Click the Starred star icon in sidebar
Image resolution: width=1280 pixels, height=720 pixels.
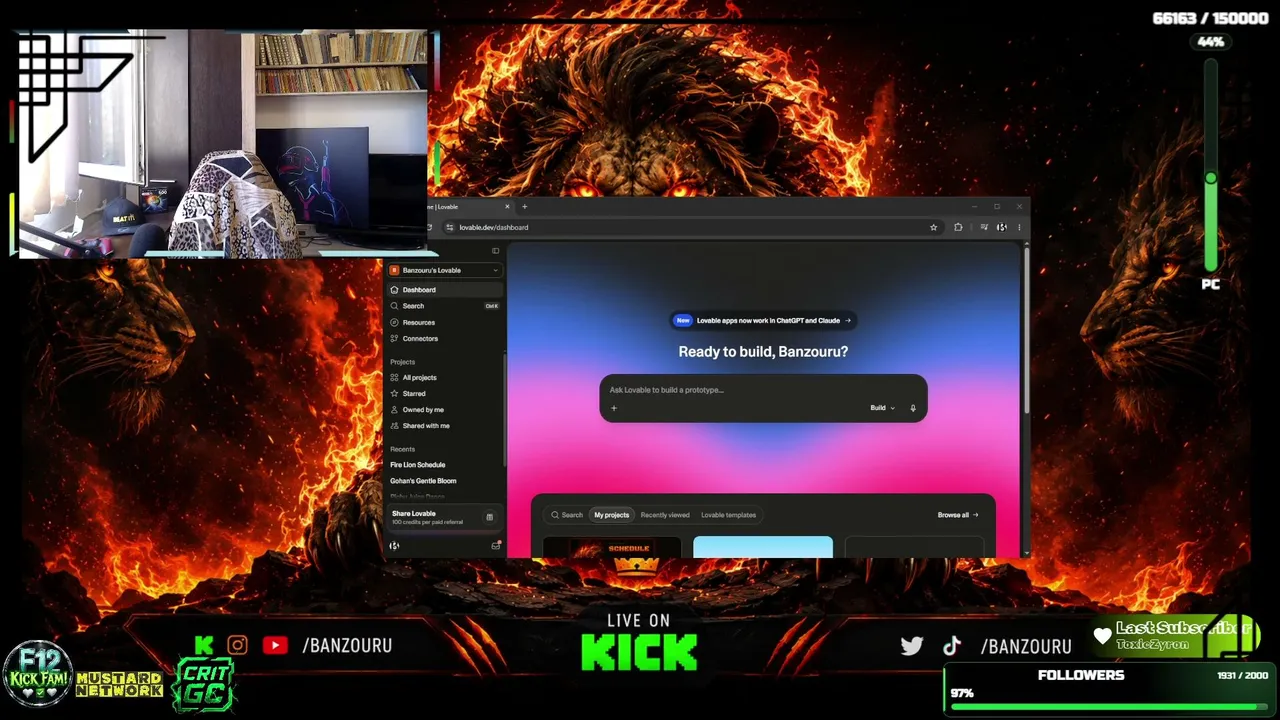pos(394,393)
